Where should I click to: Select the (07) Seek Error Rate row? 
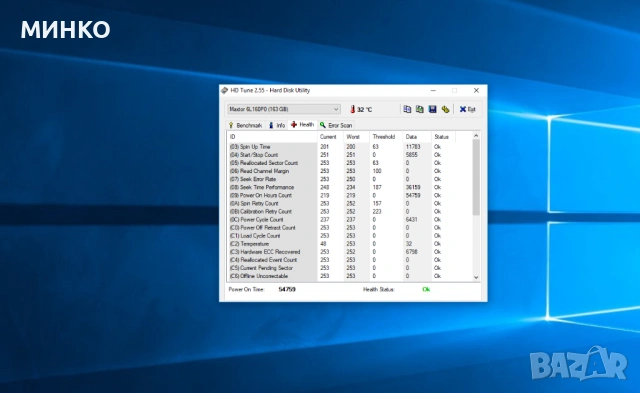pos(350,179)
